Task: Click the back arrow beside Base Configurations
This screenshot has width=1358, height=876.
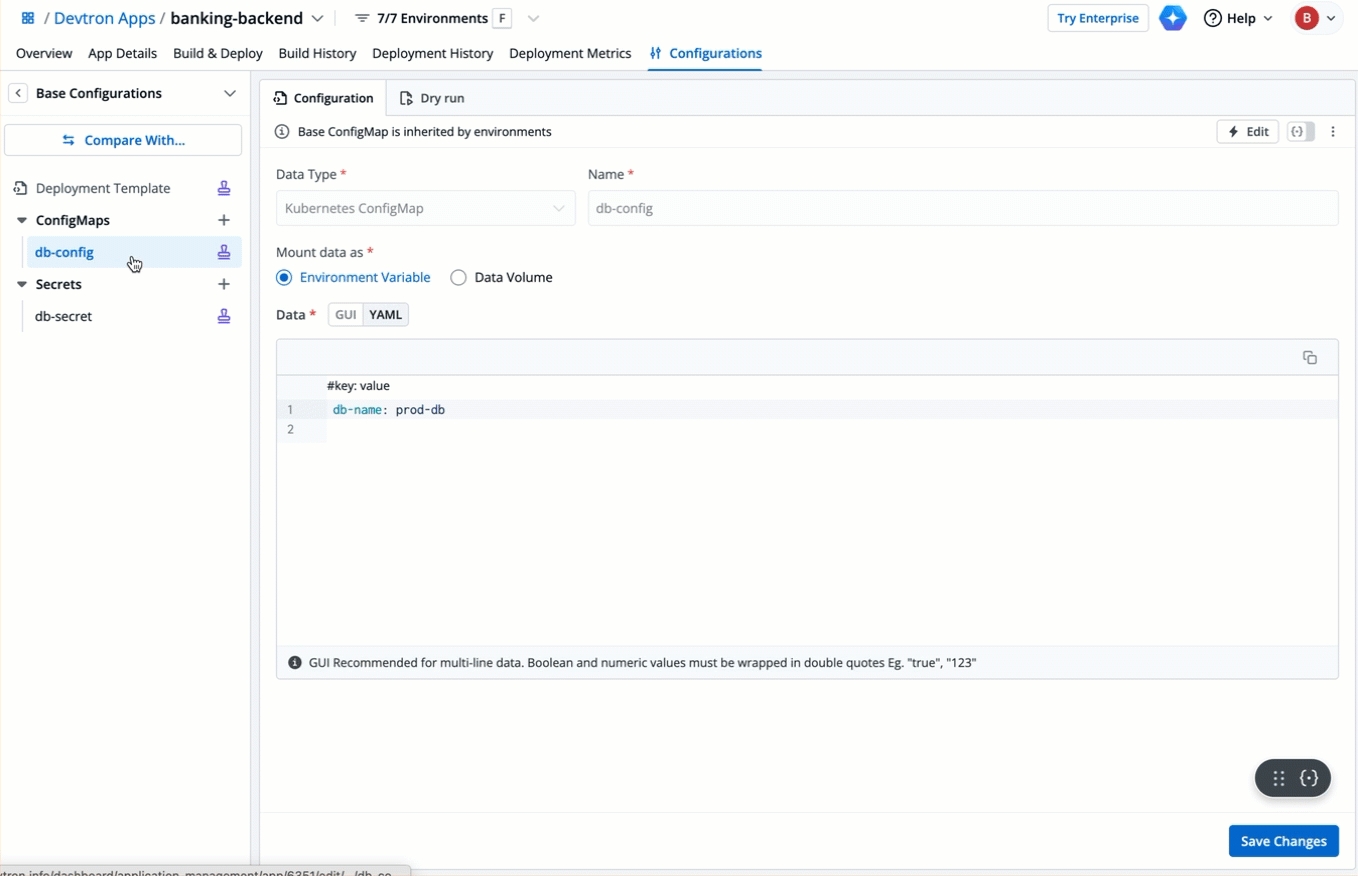Action: tap(18, 93)
